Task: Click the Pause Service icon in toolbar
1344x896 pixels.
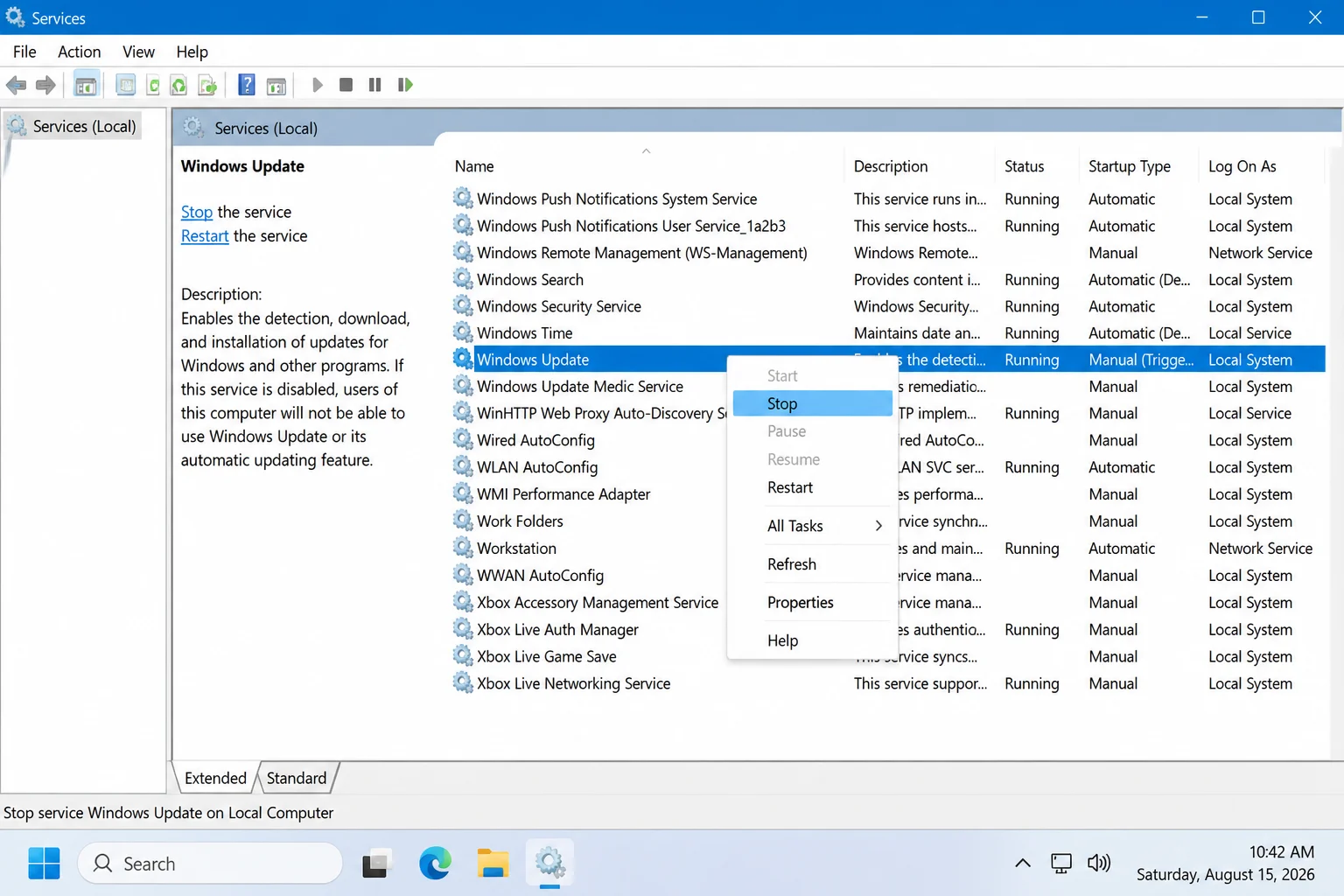Action: click(374, 85)
